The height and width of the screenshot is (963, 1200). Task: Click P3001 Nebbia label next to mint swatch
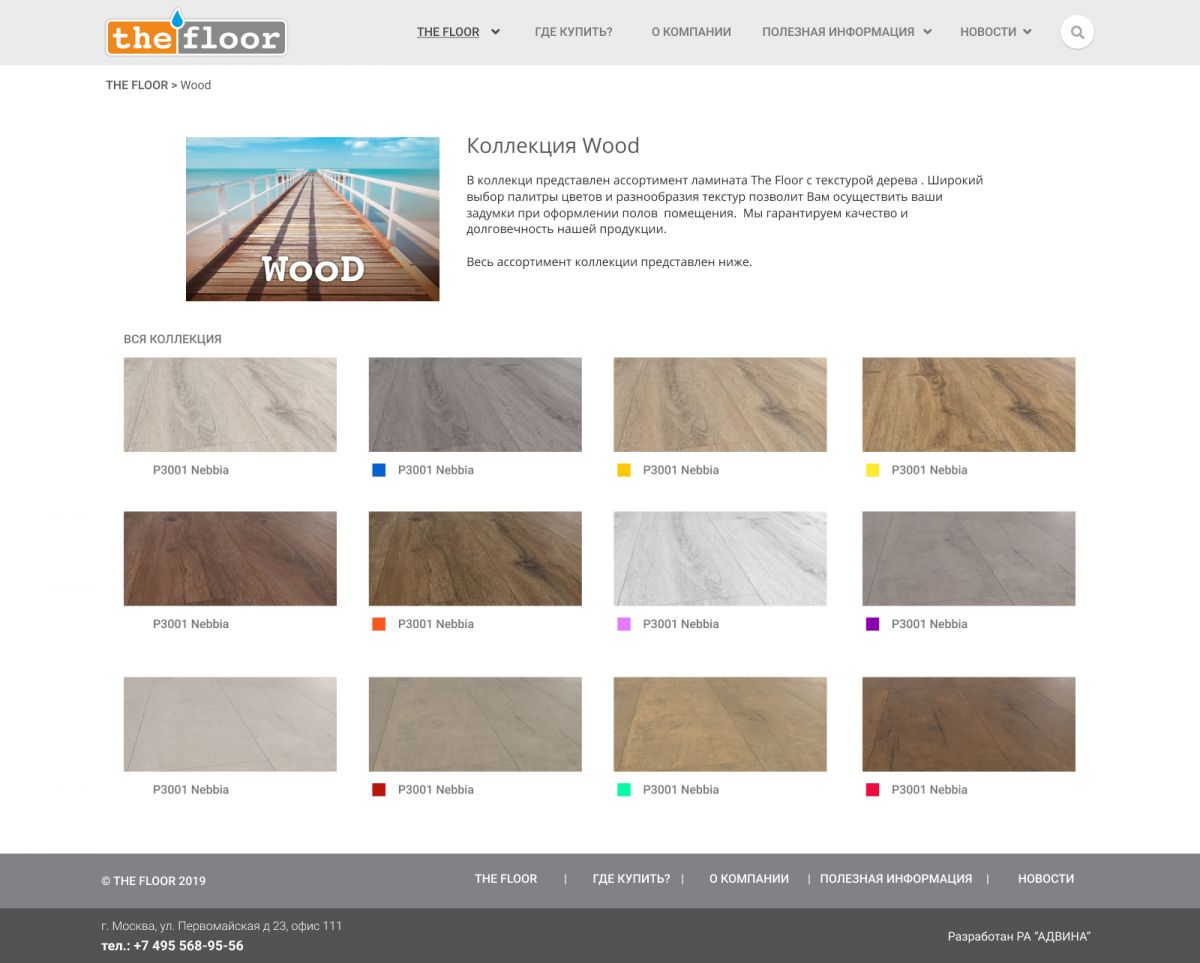[x=681, y=790]
